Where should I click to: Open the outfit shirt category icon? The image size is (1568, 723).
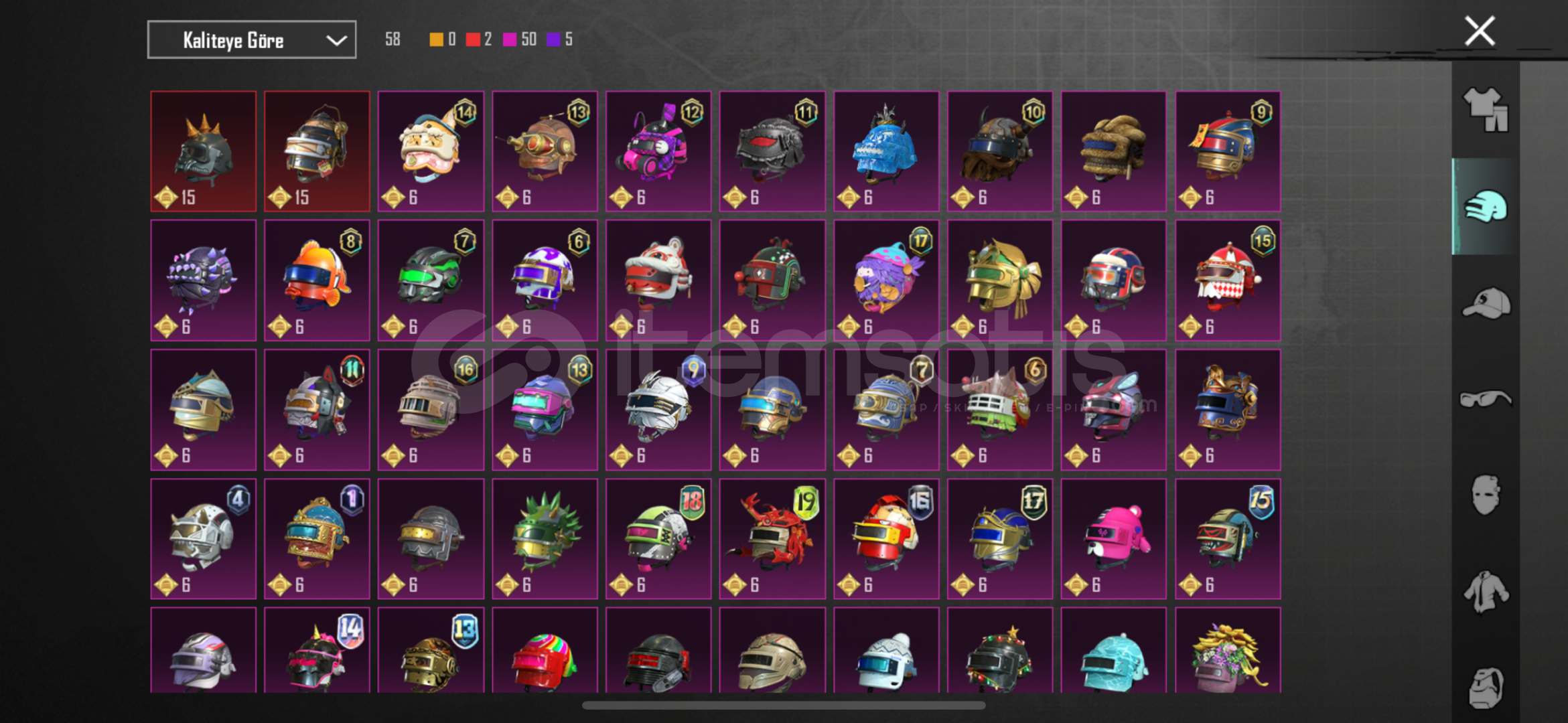tap(1486, 110)
